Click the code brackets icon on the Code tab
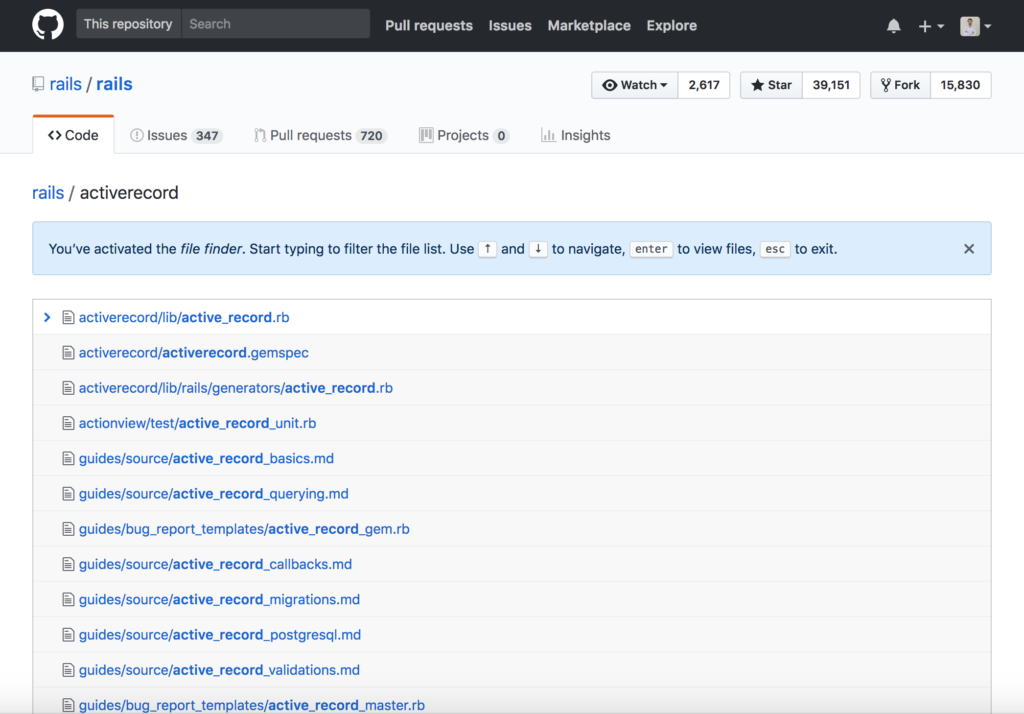Viewport: 1024px width, 714px height. click(x=57, y=134)
